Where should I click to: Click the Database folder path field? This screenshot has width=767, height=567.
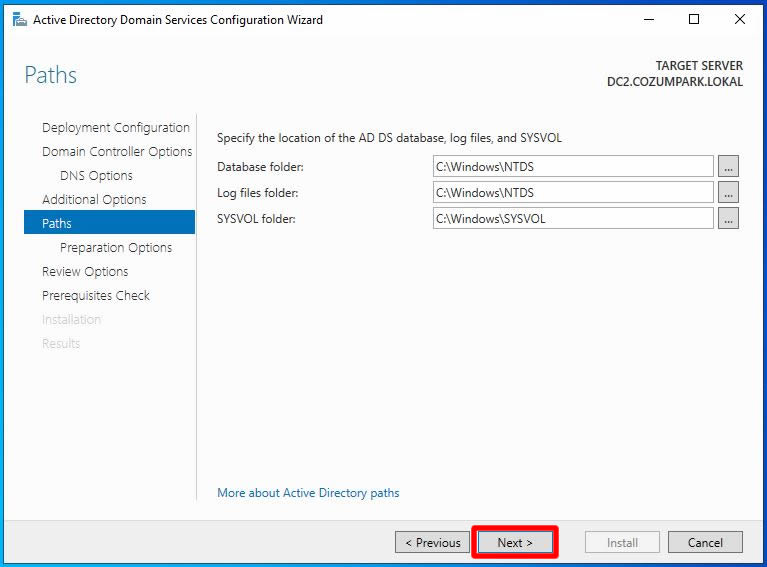(x=572, y=167)
